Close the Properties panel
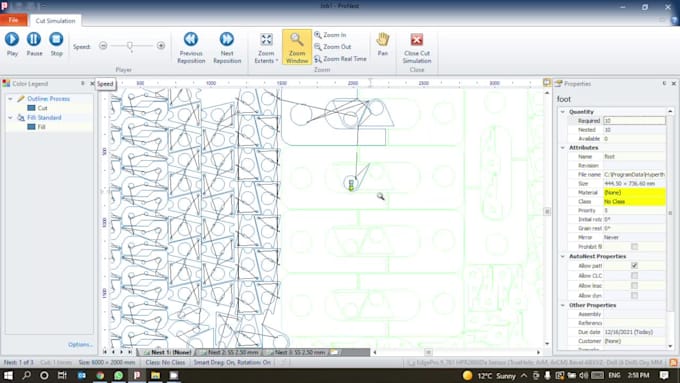The width and height of the screenshot is (680, 383). 673,83
